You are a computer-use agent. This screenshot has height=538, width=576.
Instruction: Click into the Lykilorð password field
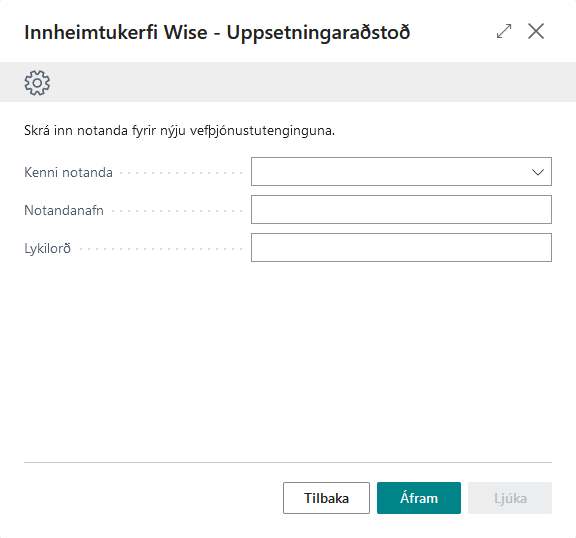point(401,248)
